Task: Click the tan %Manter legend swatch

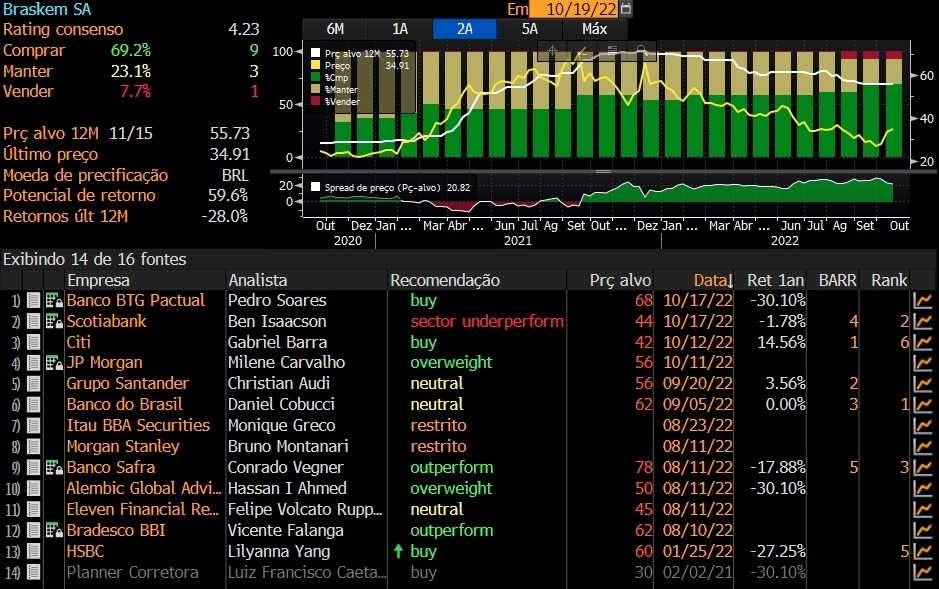Action: (x=316, y=89)
